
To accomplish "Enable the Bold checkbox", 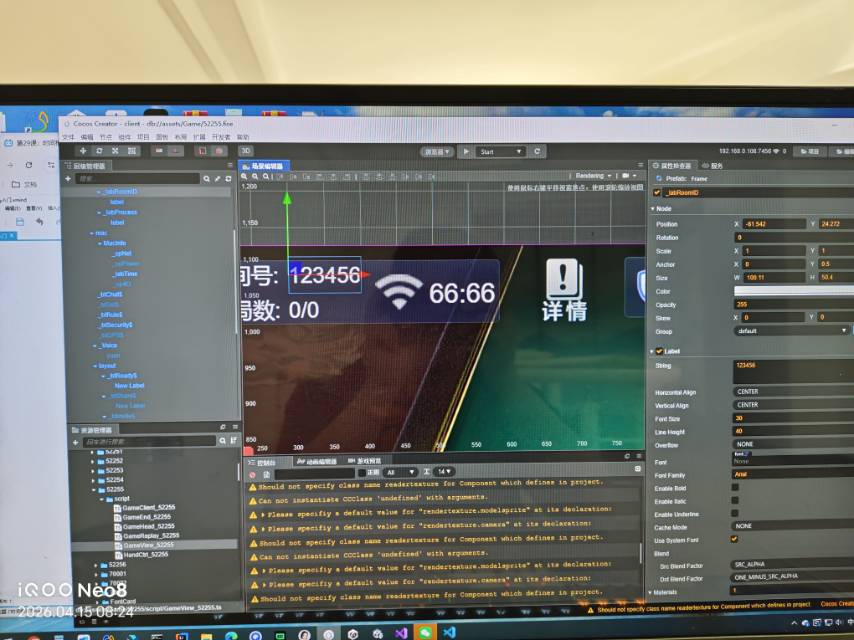I will coord(735,488).
